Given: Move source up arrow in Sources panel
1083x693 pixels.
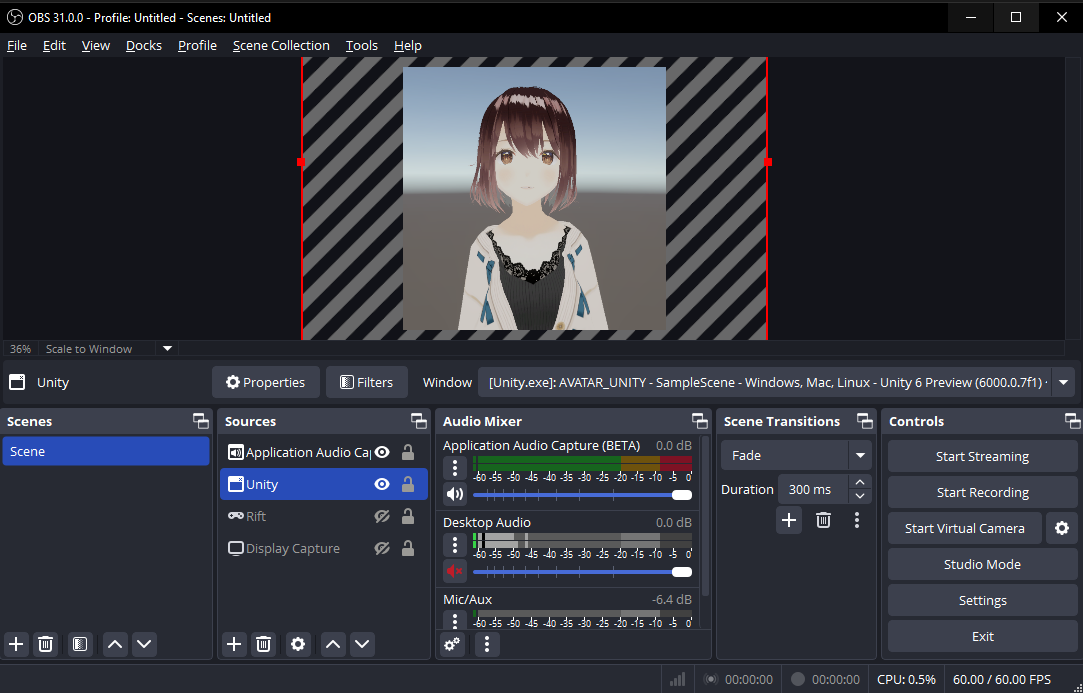Looking at the screenshot, I should pyautogui.click(x=333, y=645).
